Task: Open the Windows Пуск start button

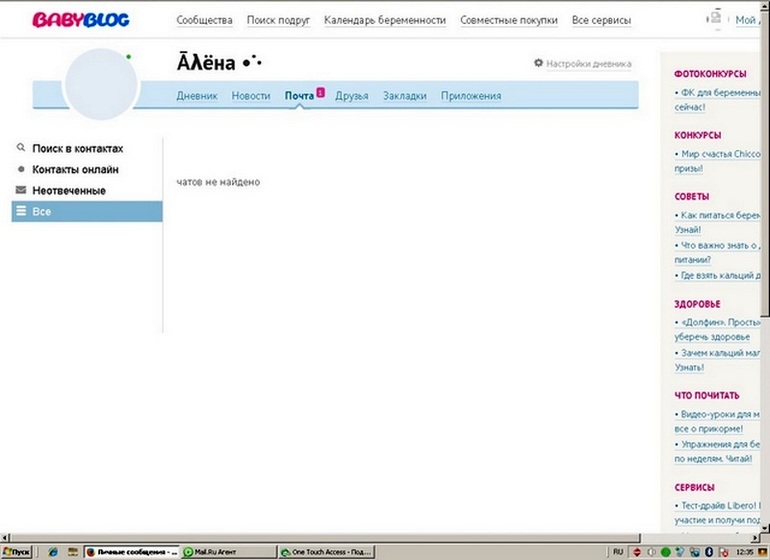Action: click(x=17, y=551)
